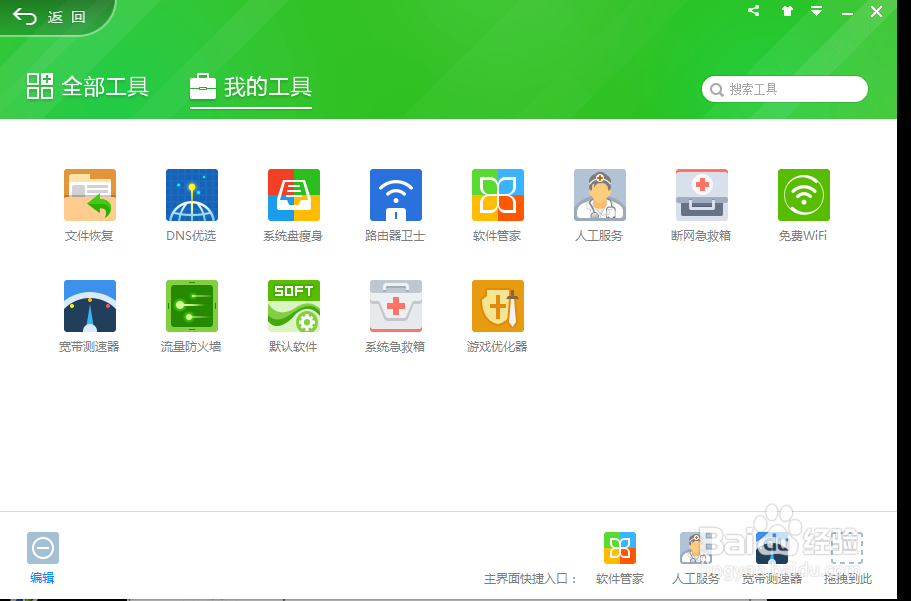Select the 我的工具 tab
911x601 pixels.
(251, 87)
